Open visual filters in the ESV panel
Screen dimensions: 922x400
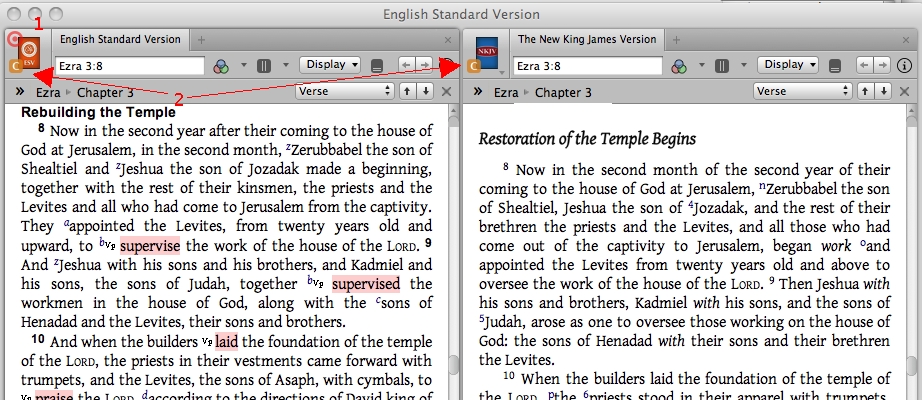coord(221,66)
